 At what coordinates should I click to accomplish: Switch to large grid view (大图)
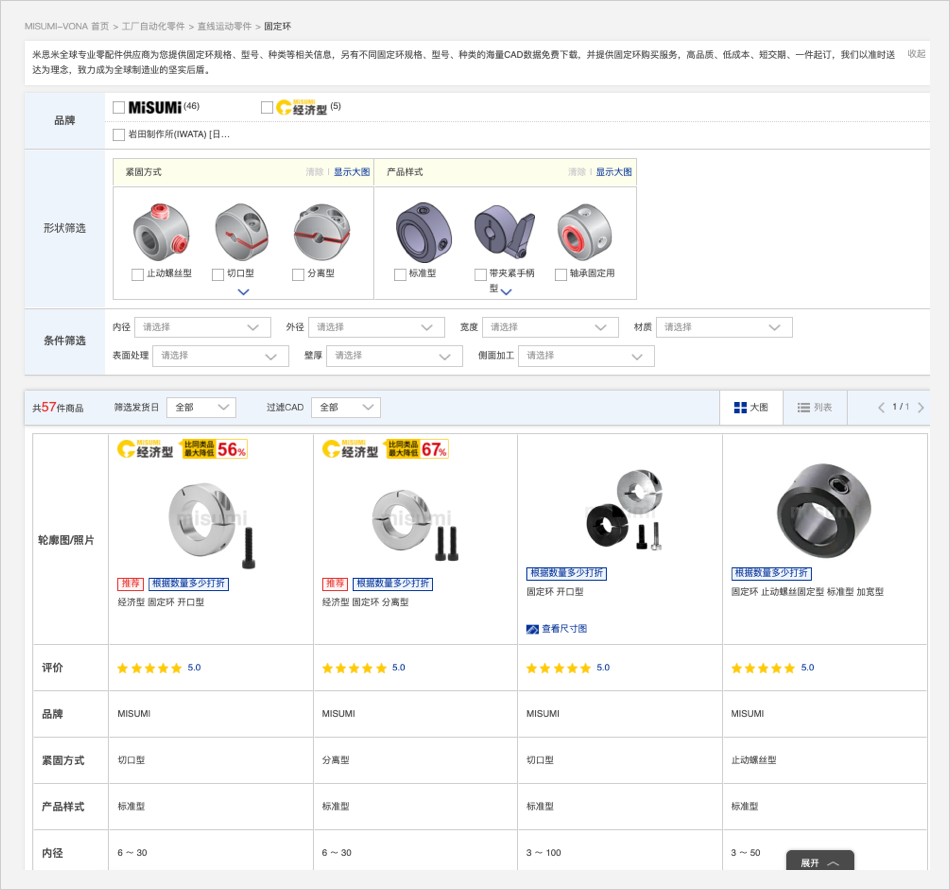[750, 407]
